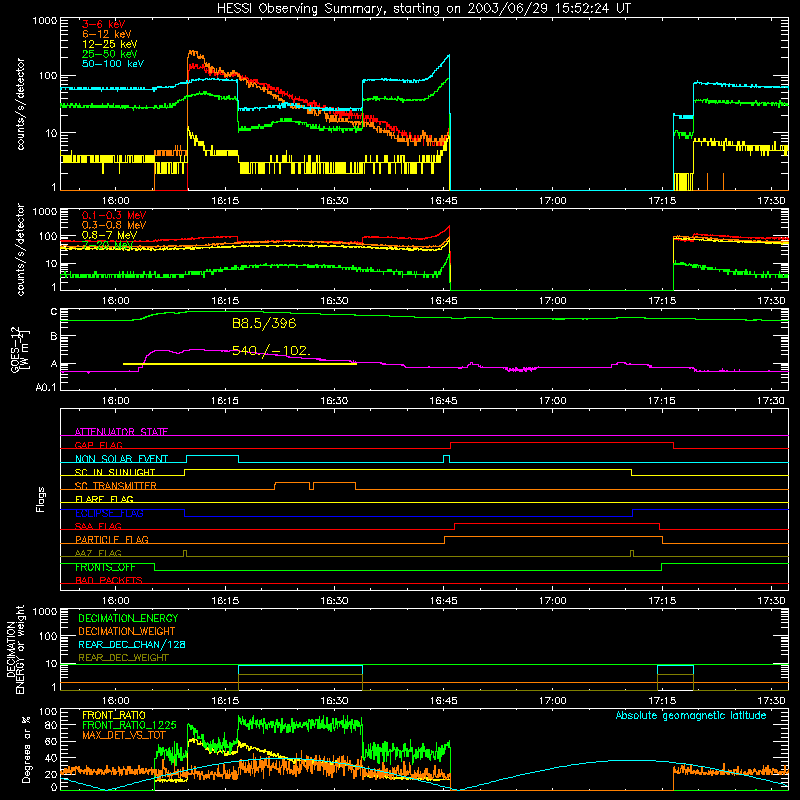Select the FLARE_FLAG label
This screenshot has width=800, height=800.
104,499
